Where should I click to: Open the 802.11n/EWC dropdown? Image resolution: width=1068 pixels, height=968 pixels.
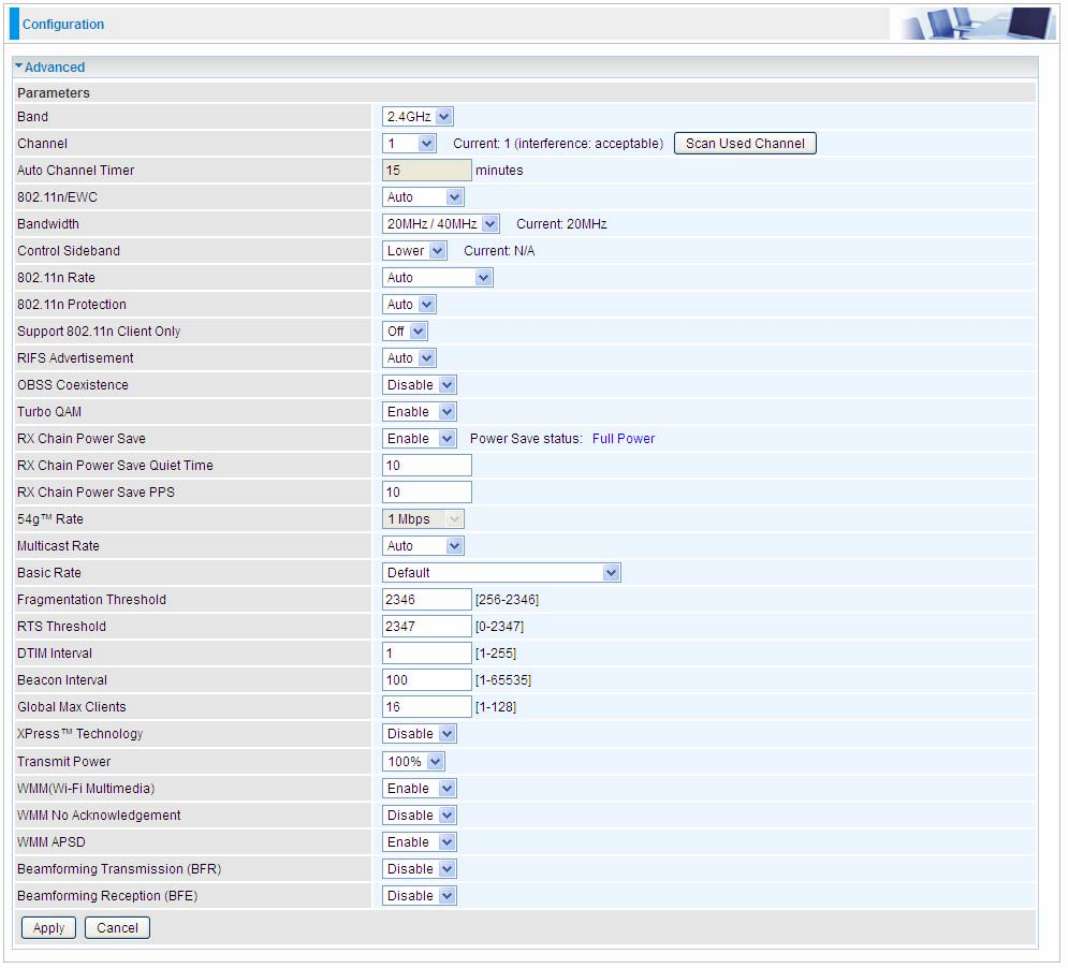[x=424, y=198]
